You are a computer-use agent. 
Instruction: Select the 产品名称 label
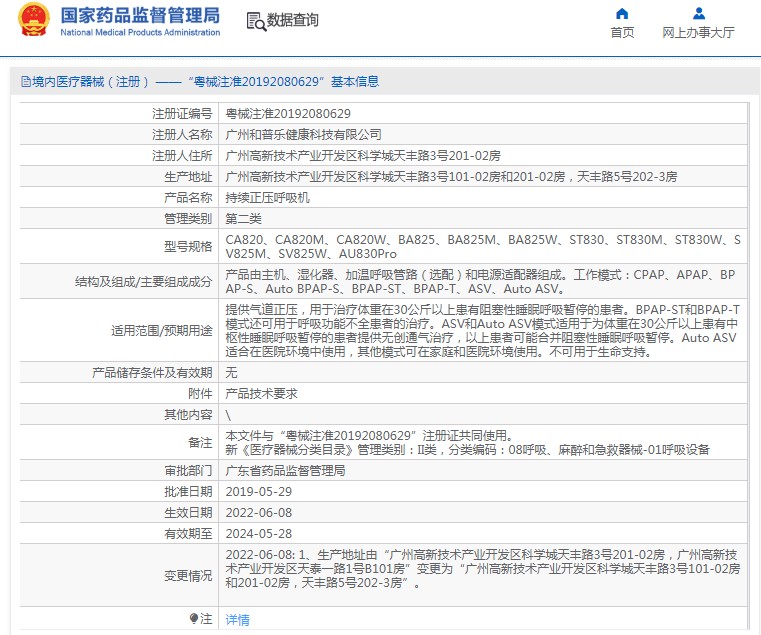[188, 198]
